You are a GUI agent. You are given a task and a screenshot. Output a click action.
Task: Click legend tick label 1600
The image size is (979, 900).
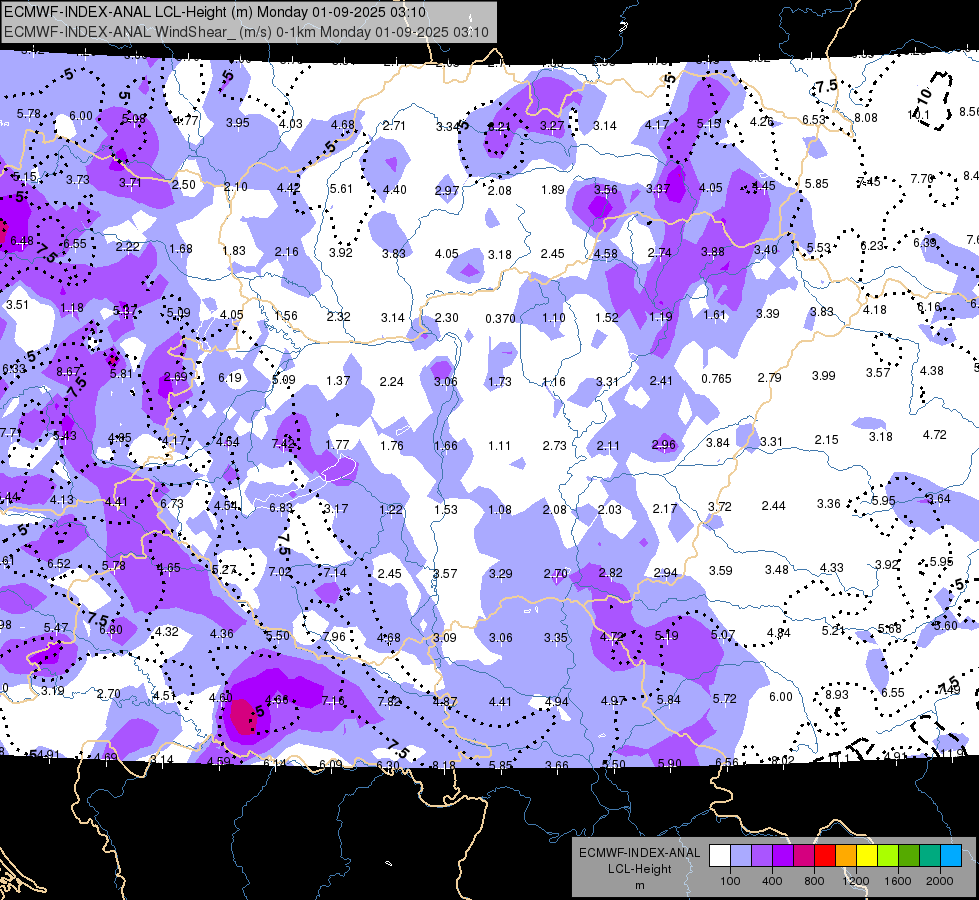pyautogui.click(x=898, y=881)
